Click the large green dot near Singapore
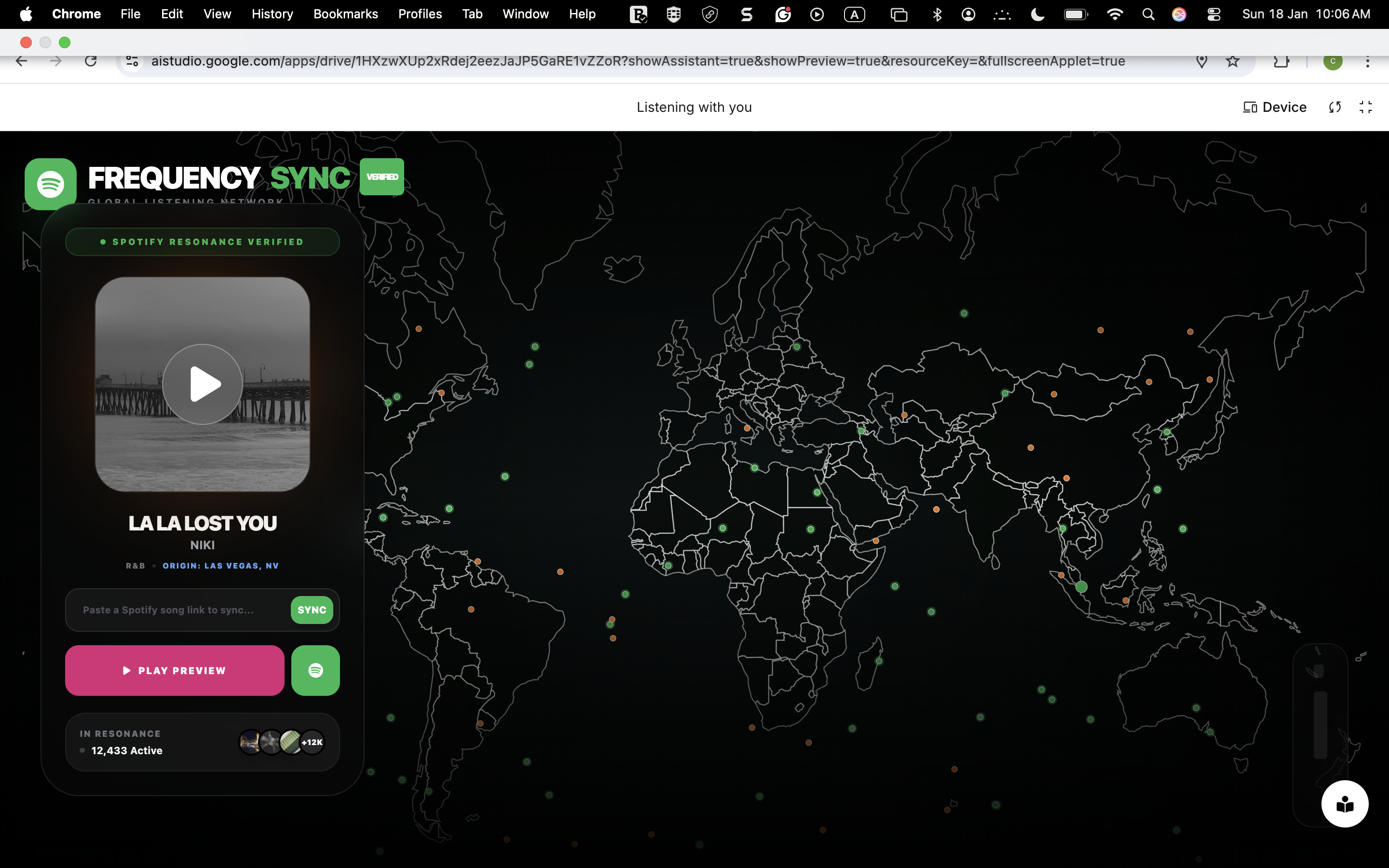 pyautogui.click(x=1081, y=587)
